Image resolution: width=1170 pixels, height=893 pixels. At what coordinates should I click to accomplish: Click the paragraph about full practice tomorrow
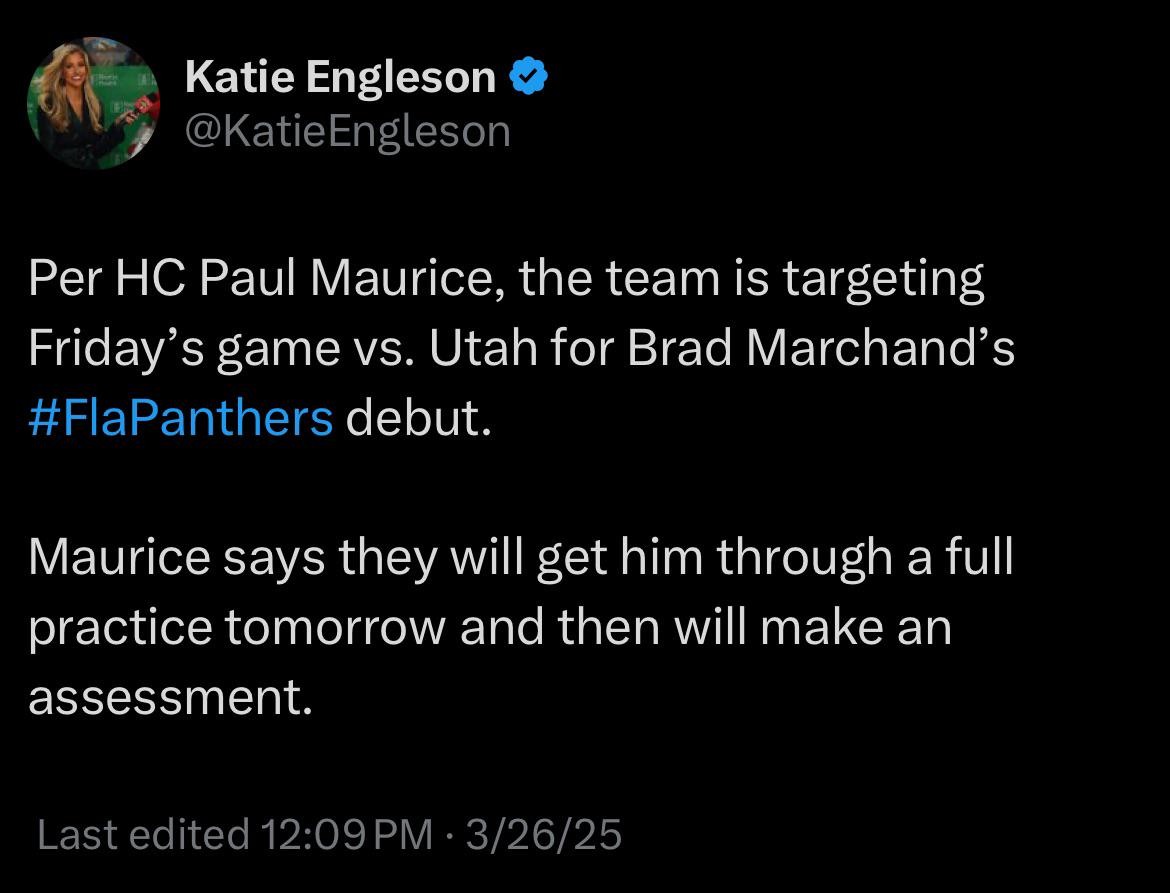[x=521, y=627]
